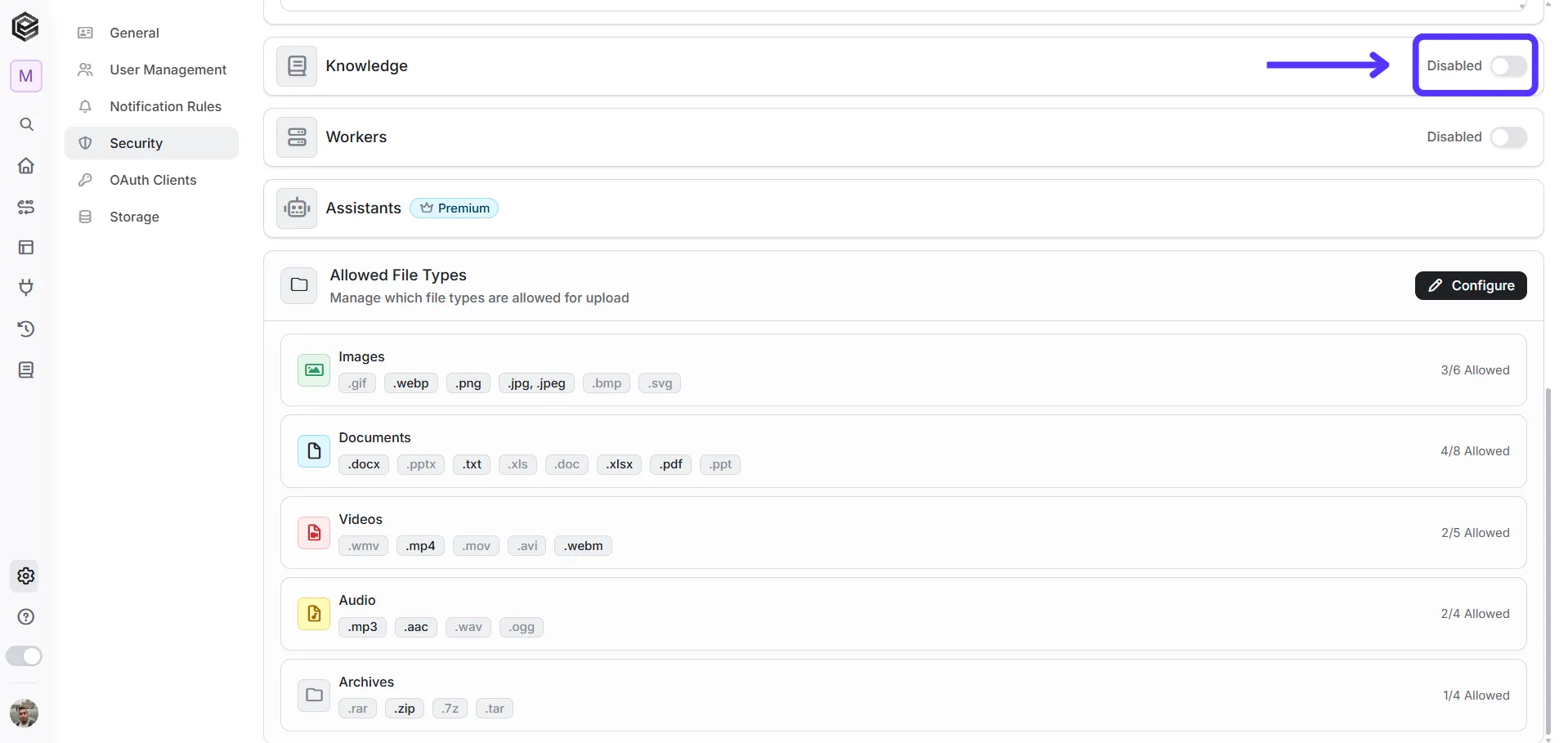Open OAuth Clients settings
Image resolution: width=1568 pixels, height=743 pixels.
tap(151, 180)
